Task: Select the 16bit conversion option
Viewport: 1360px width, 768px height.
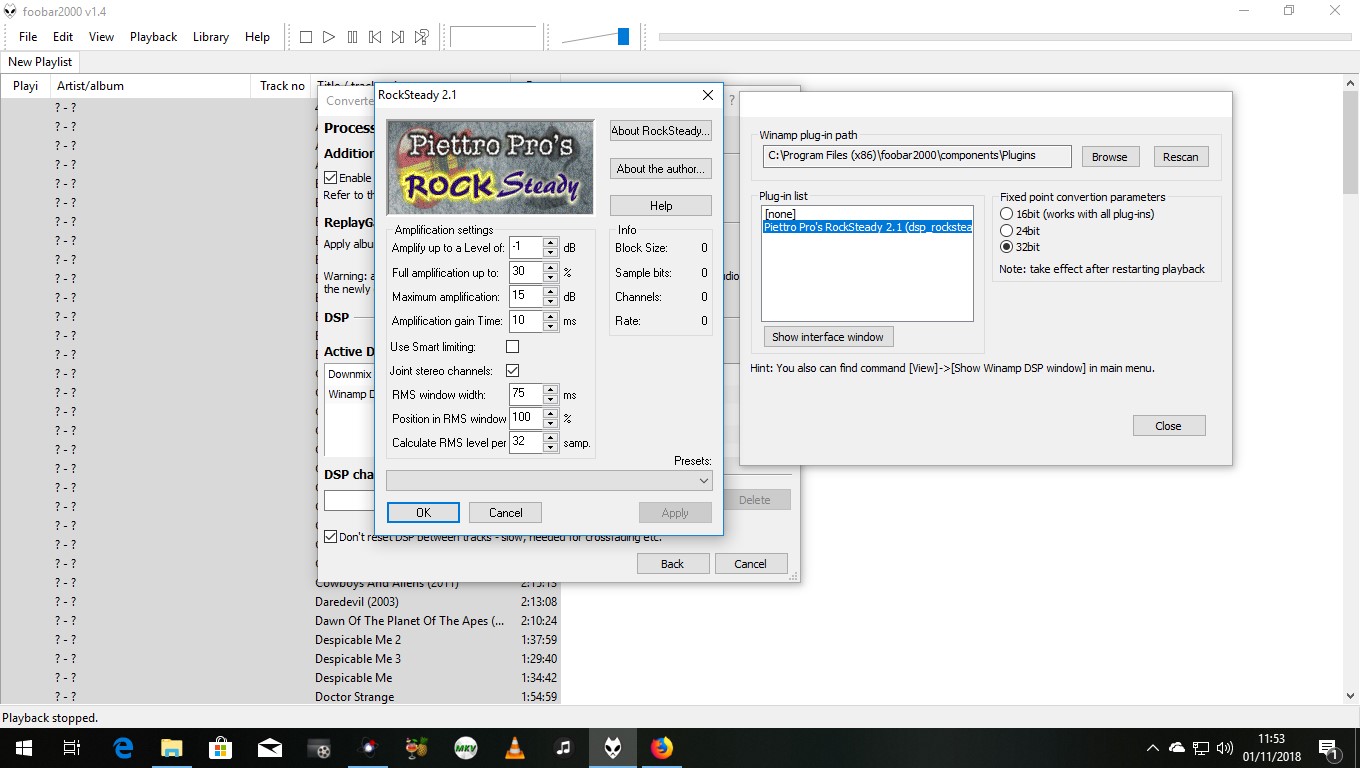Action: pos(1007,214)
